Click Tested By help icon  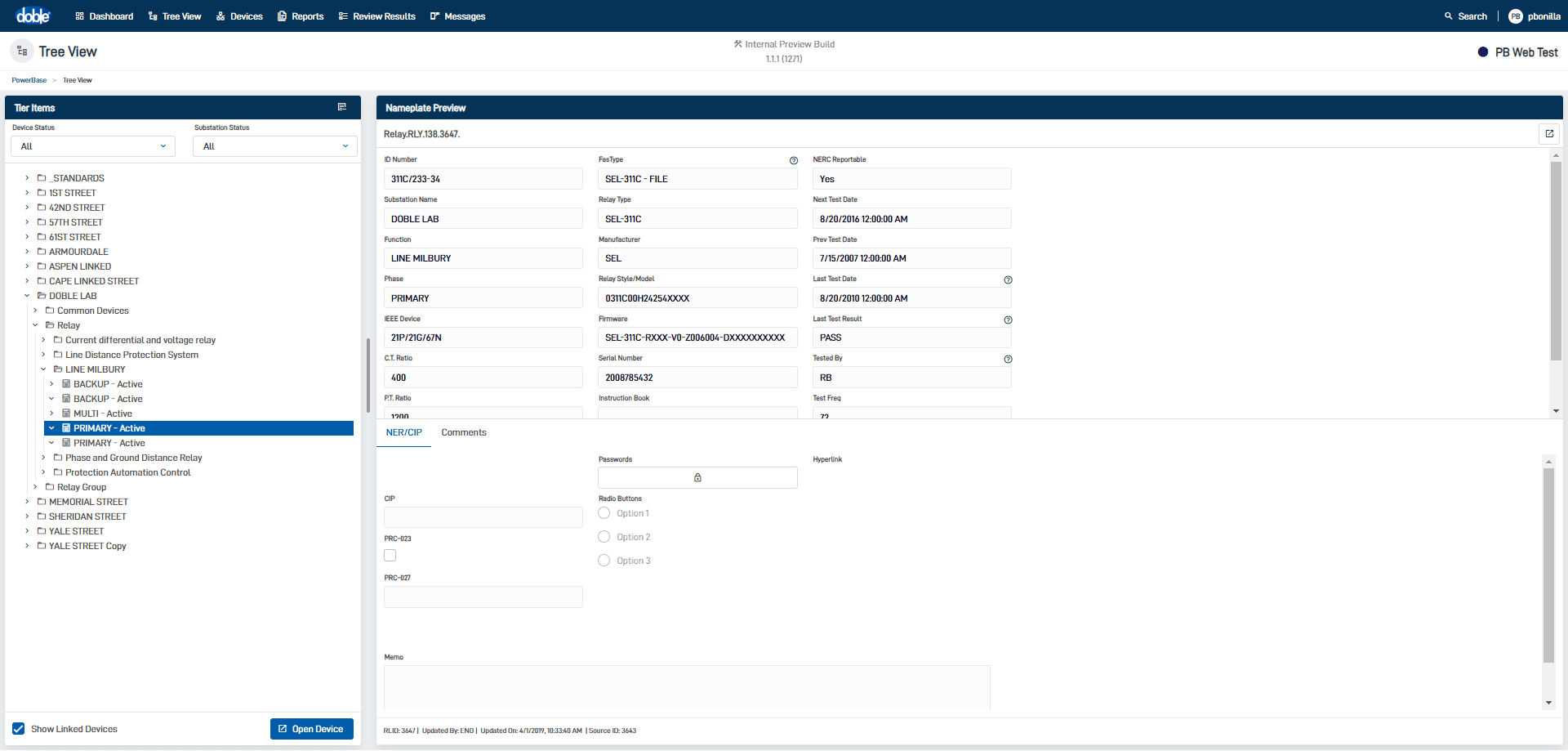click(1008, 360)
